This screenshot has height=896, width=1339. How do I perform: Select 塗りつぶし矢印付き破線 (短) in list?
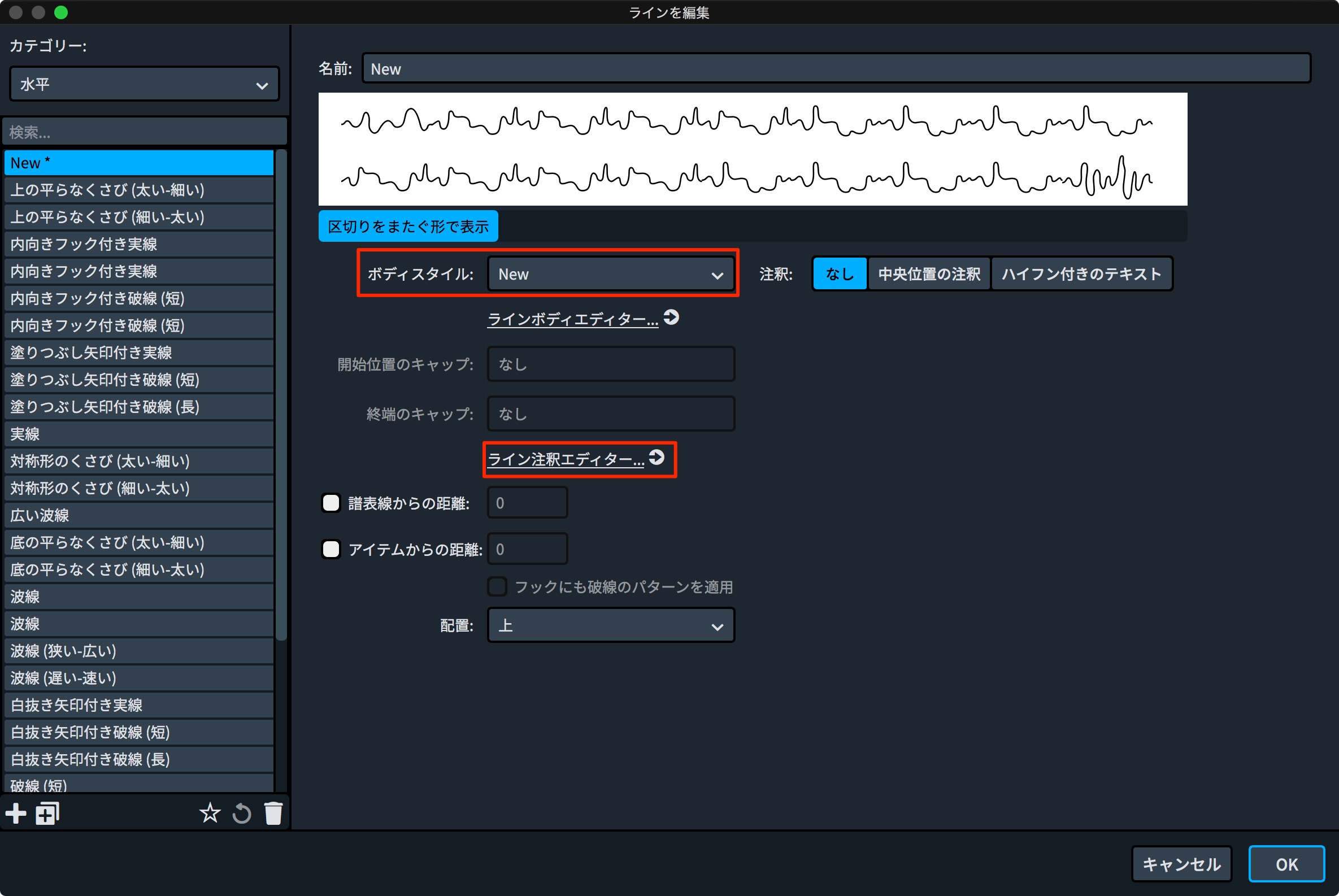(139, 380)
